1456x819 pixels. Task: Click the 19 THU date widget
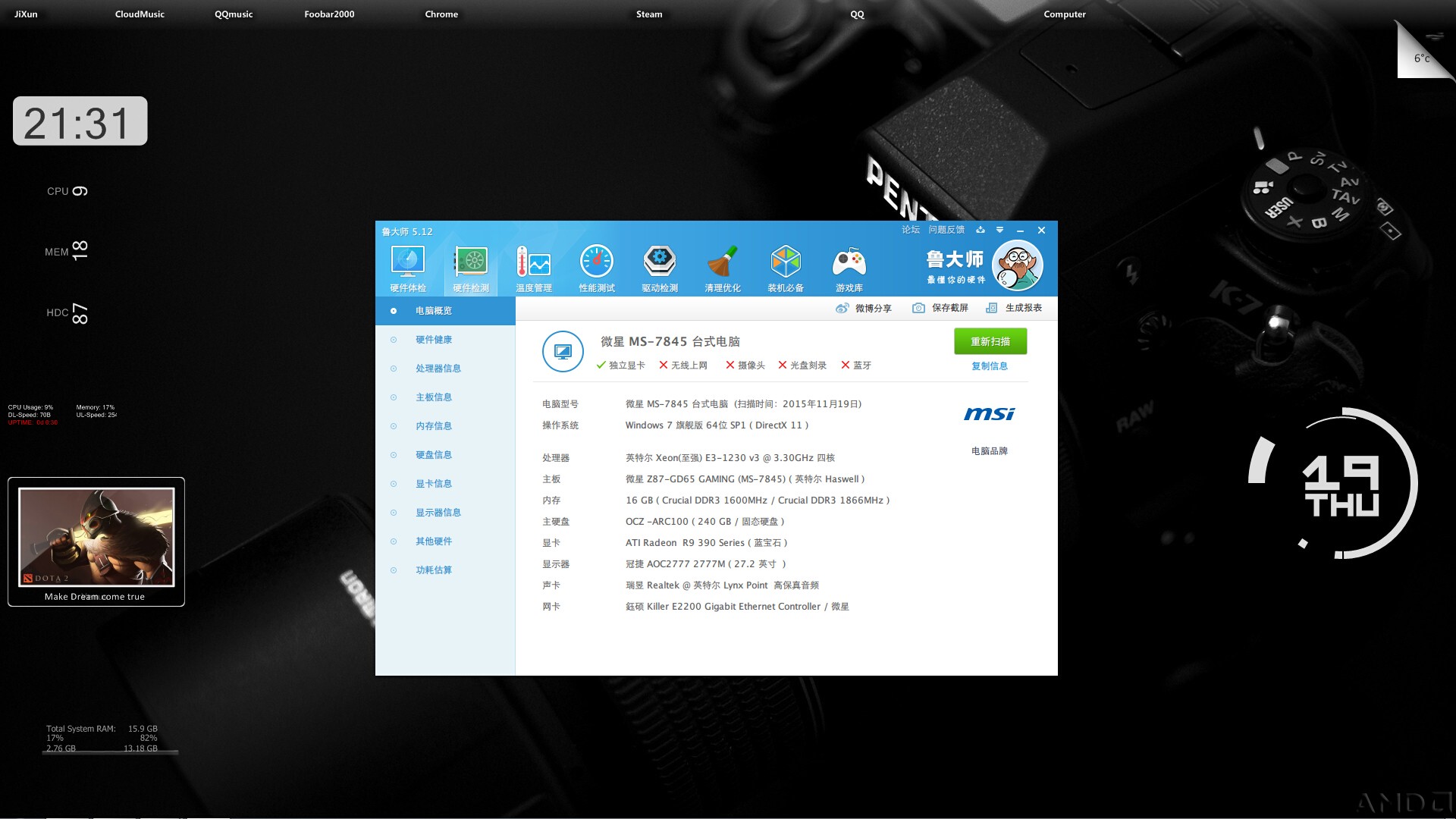[1341, 485]
